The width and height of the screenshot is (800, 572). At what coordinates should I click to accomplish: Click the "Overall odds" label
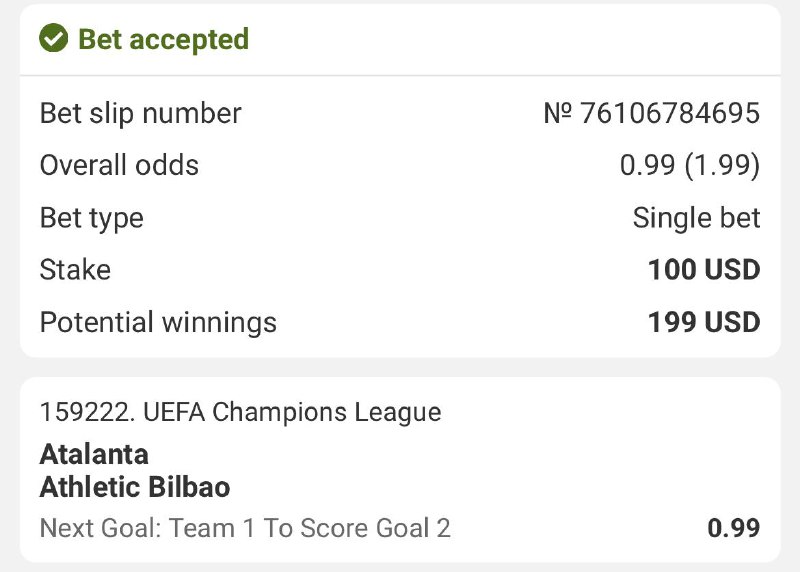[x=119, y=165]
